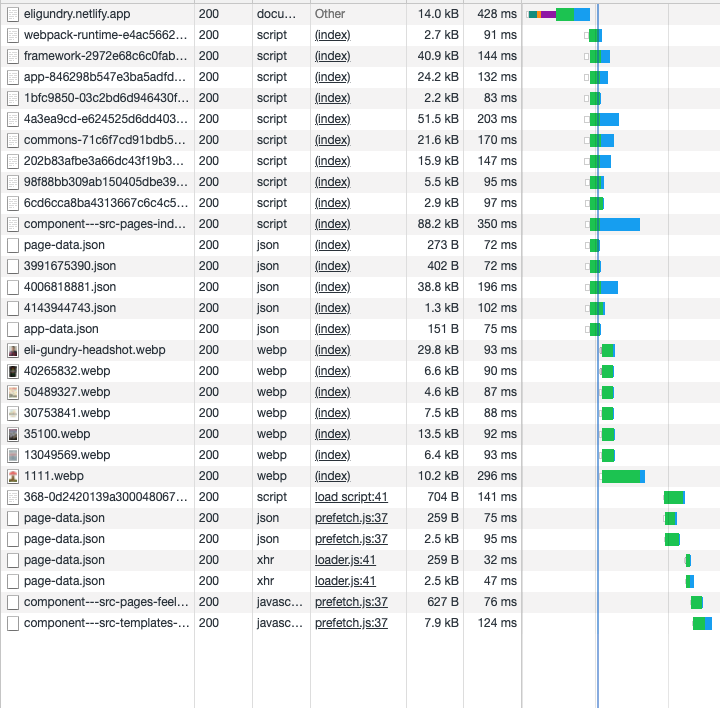
Task: Click the script file icon for webpack-runtime-e4ac5662
Action: coord(13,35)
